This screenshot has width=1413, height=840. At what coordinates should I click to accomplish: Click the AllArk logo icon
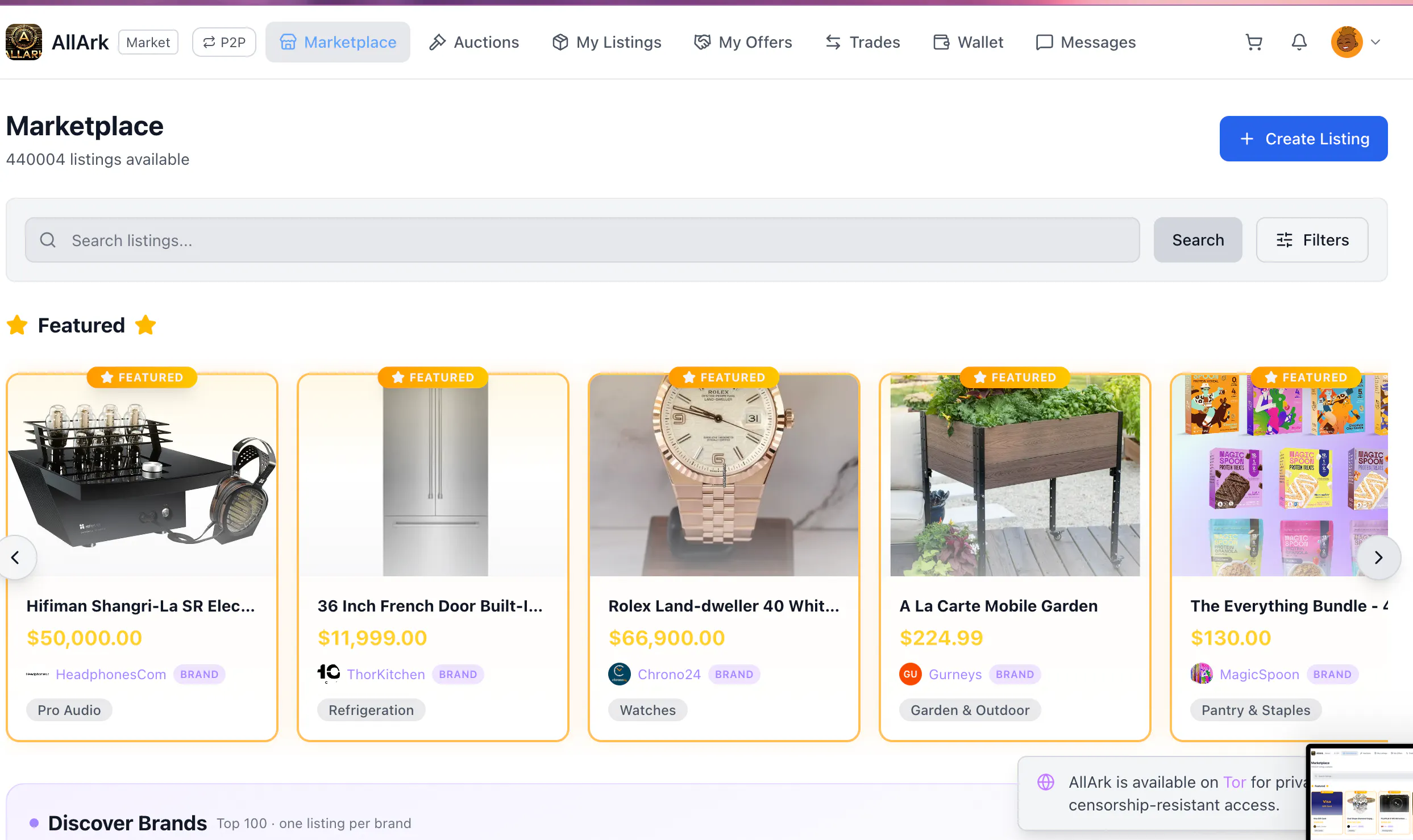pos(24,42)
